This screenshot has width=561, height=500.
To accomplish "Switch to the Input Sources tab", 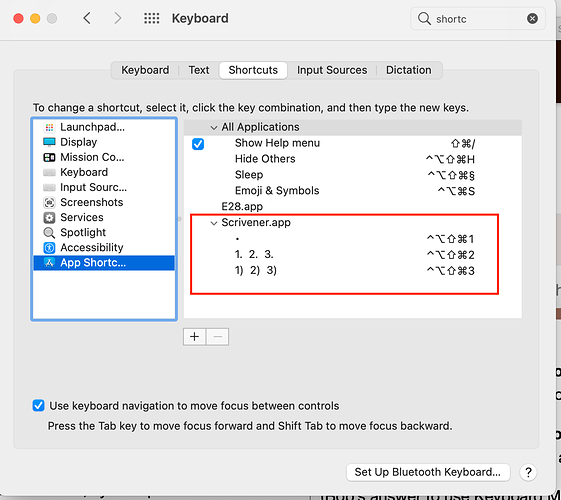I will click(332, 70).
